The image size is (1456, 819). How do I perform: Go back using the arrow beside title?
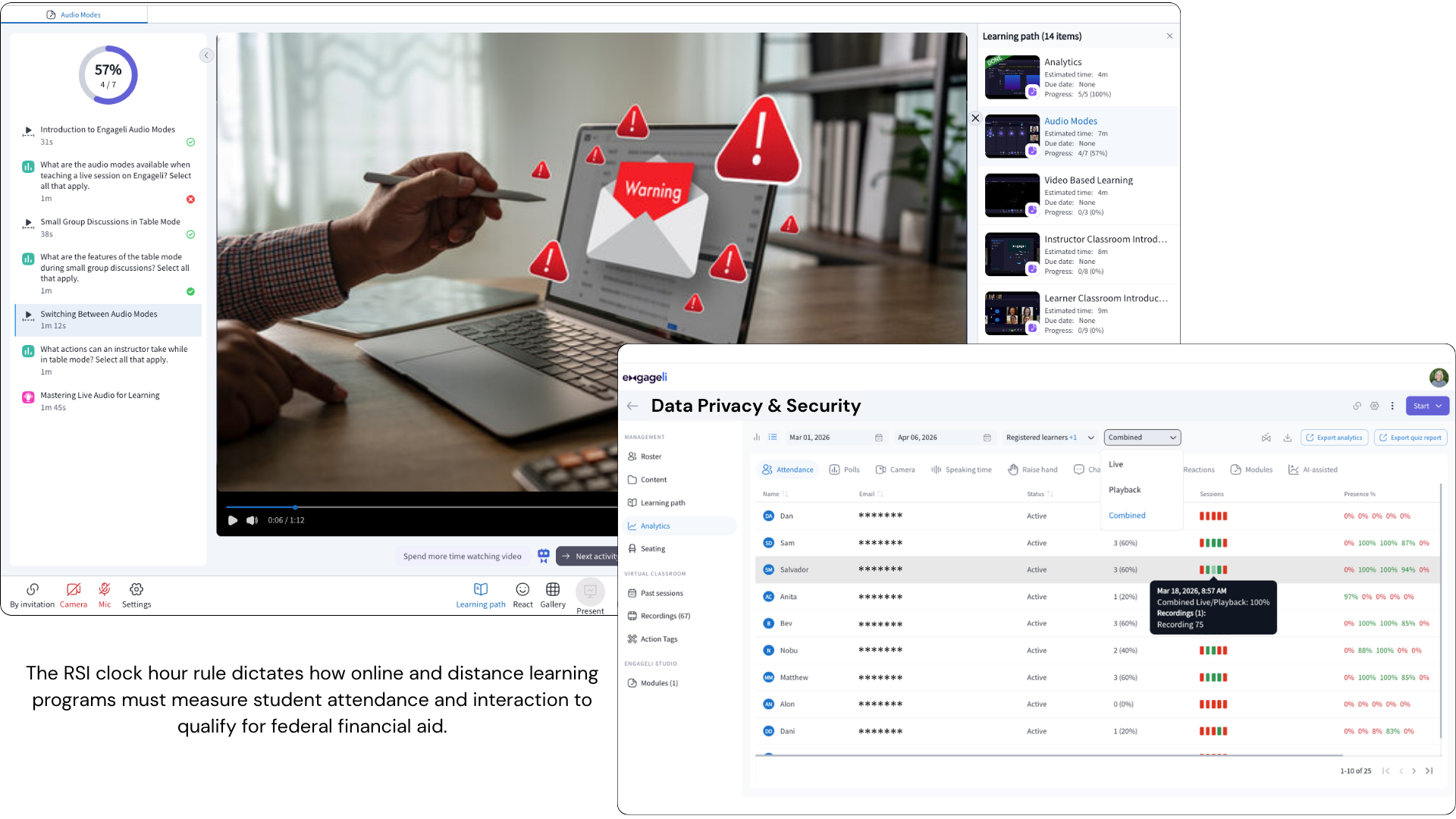pos(632,406)
